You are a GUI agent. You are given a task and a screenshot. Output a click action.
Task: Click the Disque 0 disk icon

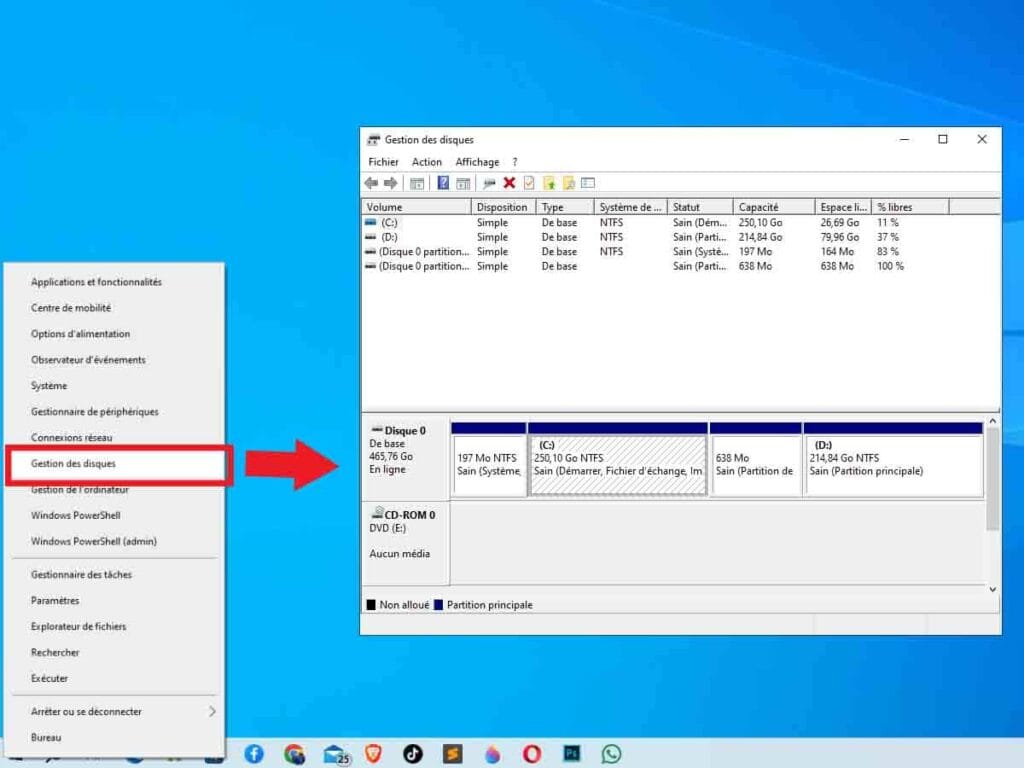(x=377, y=429)
